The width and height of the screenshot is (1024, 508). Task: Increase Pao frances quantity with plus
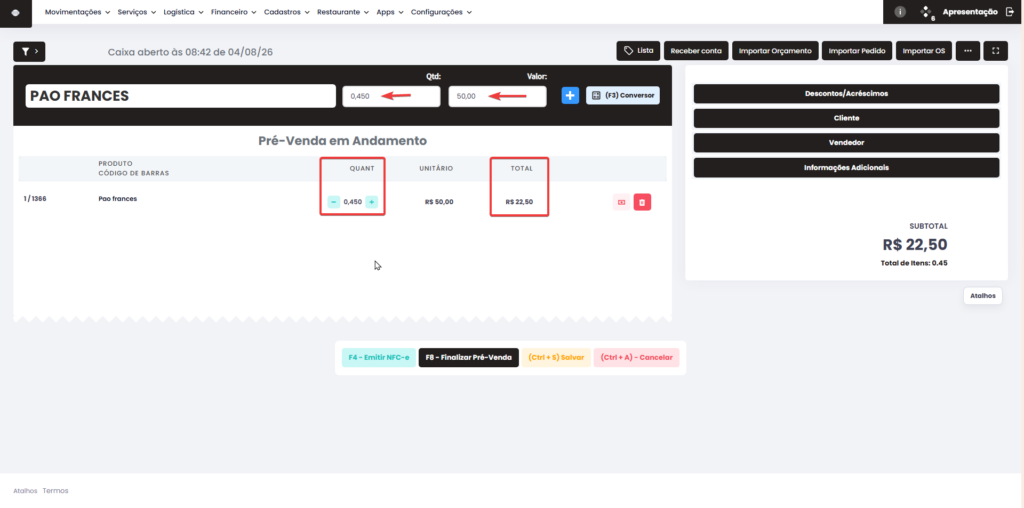coord(372,202)
